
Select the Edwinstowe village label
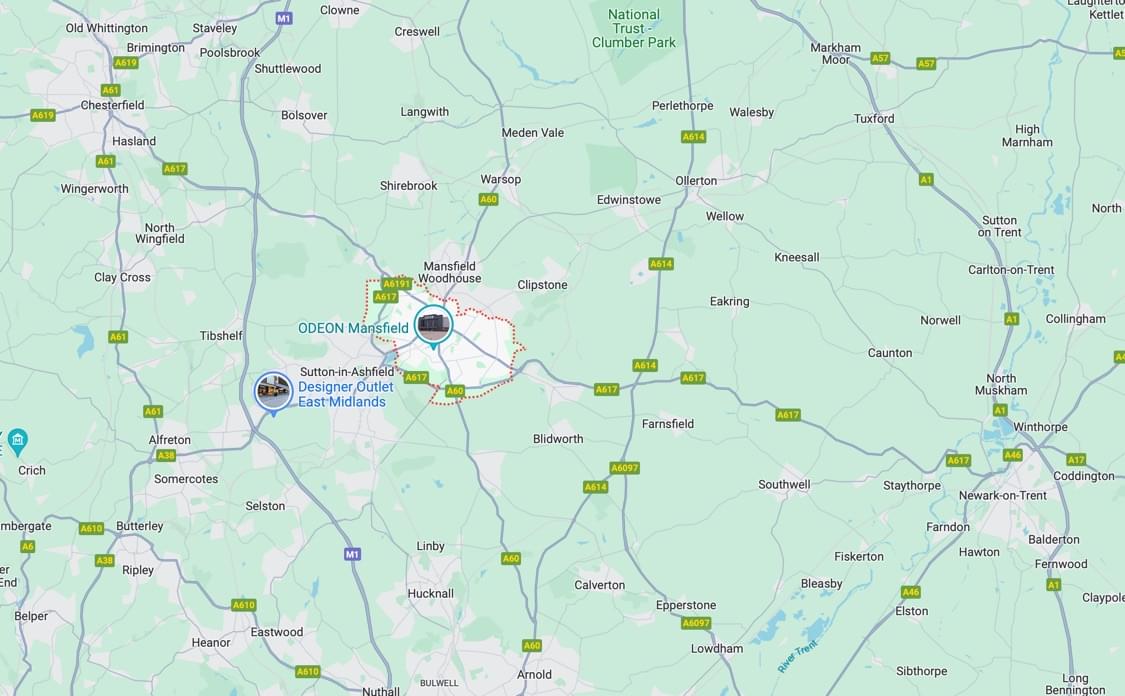(629, 199)
